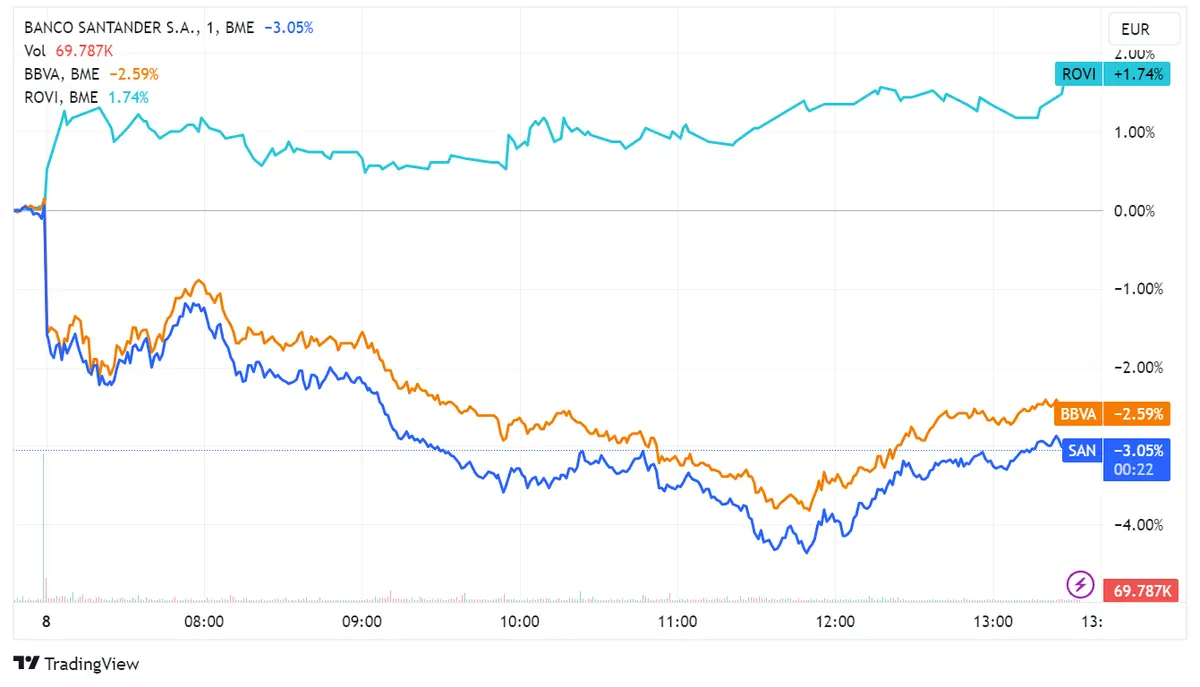Open the symbol legend for BANCO SANTANDER S.A.
This screenshot has height=687, width=1200.
(x=113, y=28)
